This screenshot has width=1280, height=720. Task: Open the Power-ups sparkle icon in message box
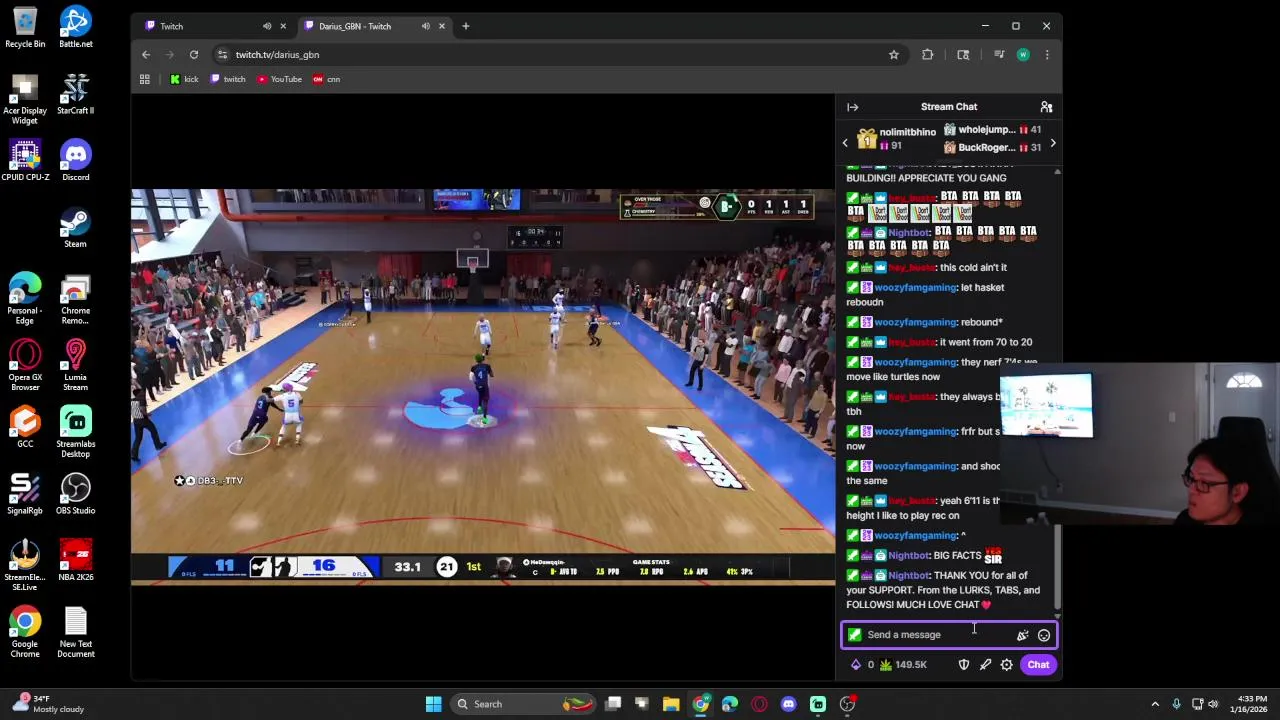pyautogui.click(x=1022, y=635)
